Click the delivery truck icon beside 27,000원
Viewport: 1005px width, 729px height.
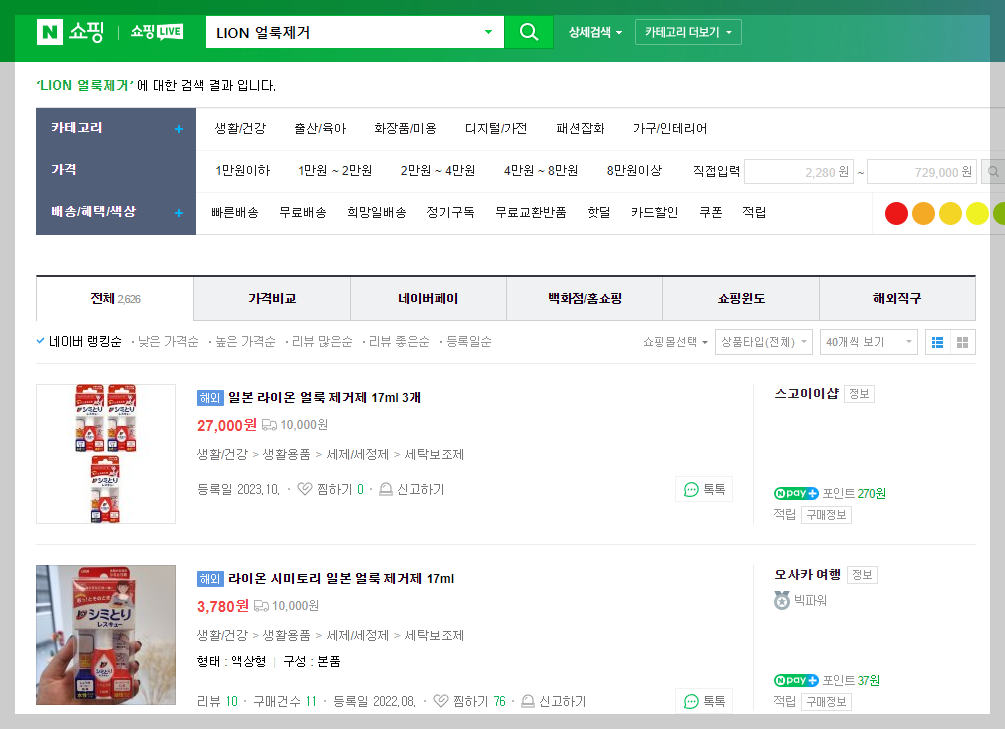269,425
